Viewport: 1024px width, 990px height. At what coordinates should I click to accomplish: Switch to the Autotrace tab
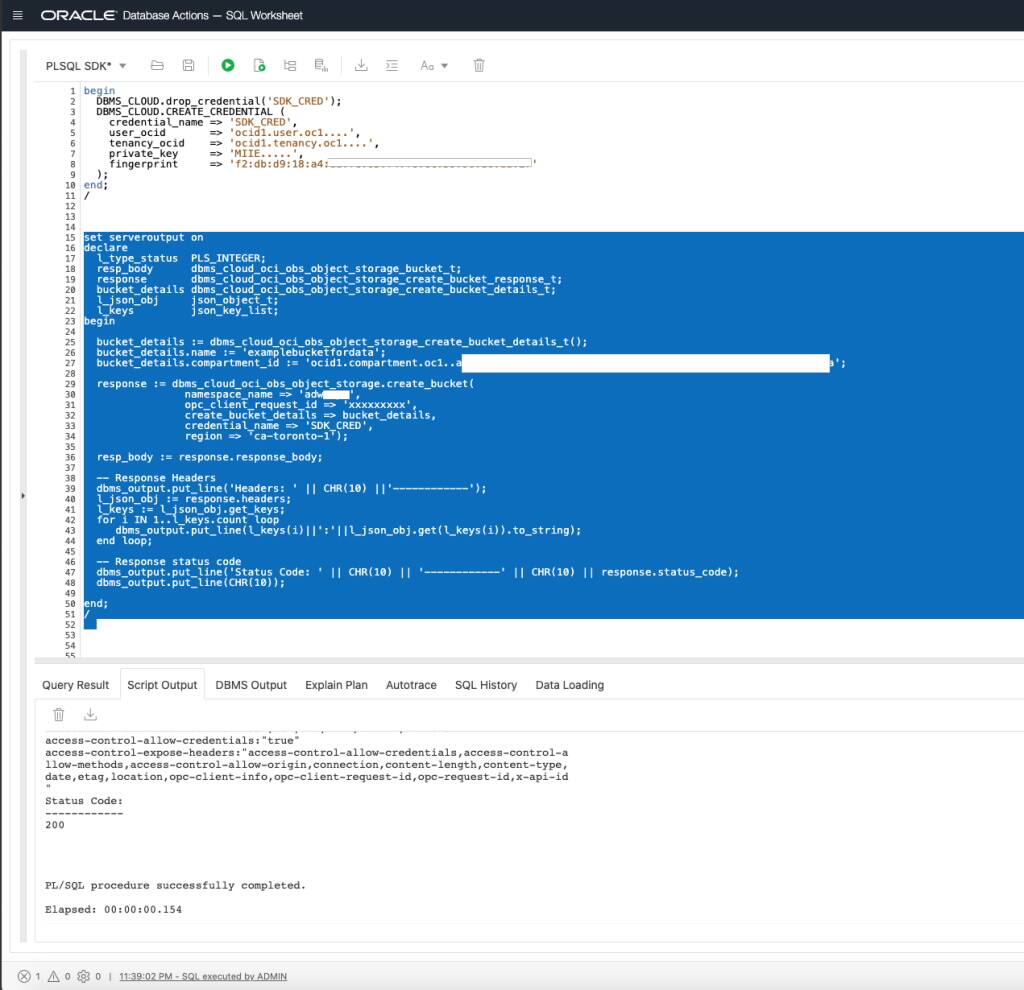pos(411,685)
